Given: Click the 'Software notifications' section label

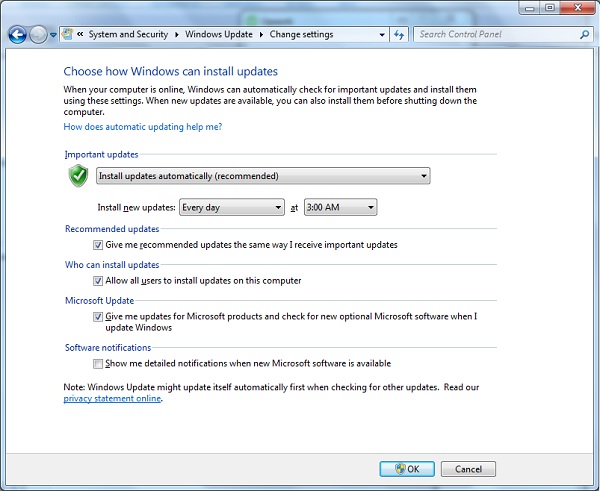Looking at the screenshot, I should click(x=108, y=347).
